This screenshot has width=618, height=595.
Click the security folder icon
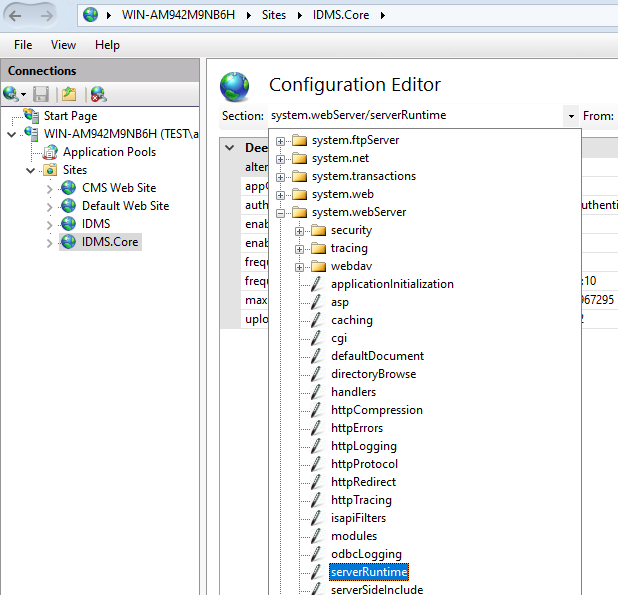click(x=318, y=230)
